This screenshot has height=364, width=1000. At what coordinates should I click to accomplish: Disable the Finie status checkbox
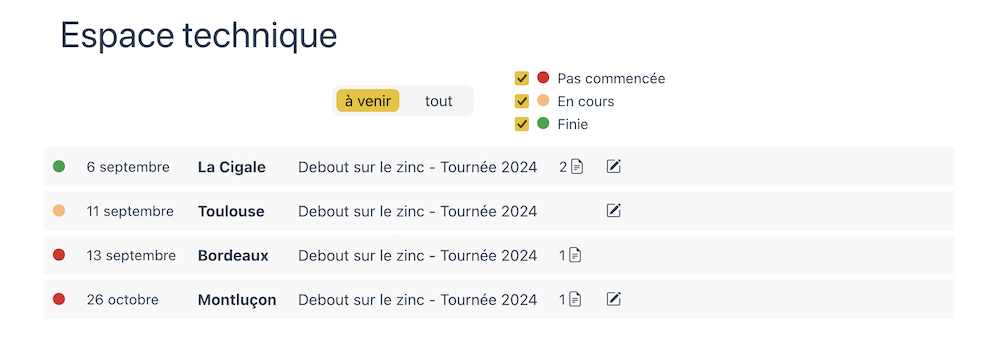522,124
